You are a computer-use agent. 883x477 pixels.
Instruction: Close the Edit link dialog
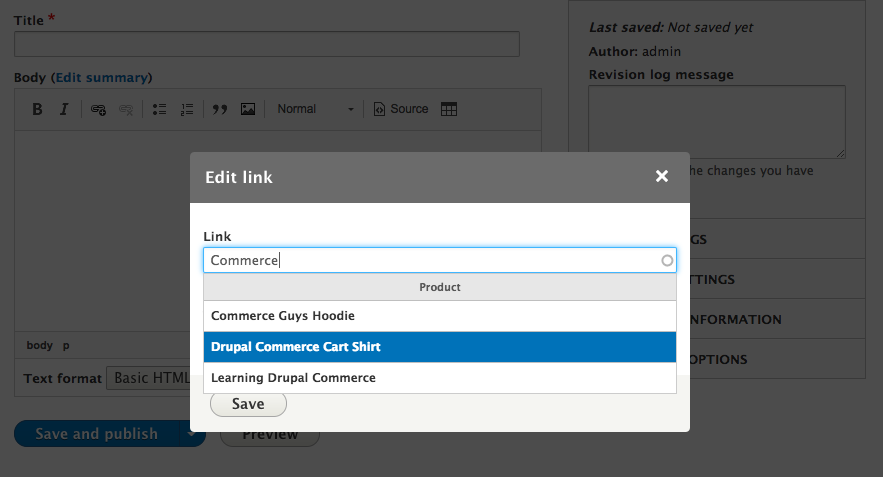tap(661, 176)
